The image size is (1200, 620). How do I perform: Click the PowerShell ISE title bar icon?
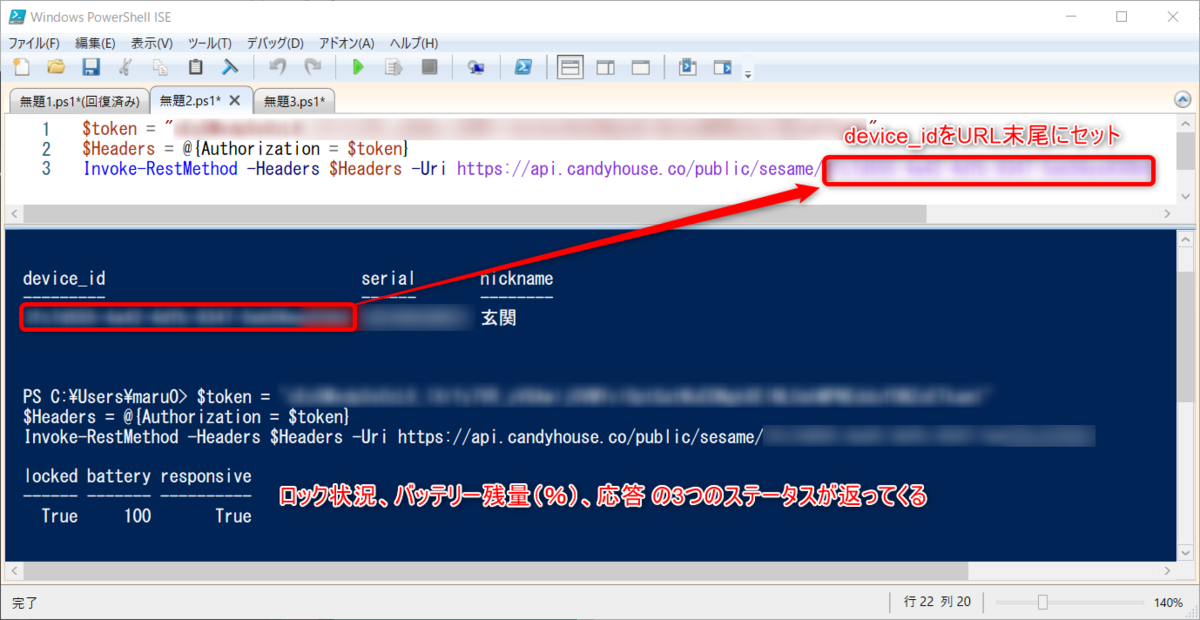(x=17, y=16)
